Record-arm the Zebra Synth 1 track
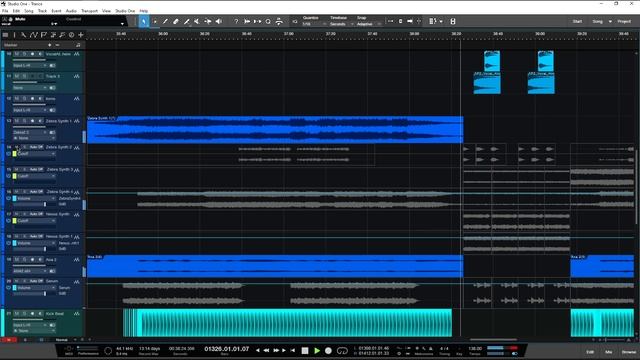 (32, 121)
